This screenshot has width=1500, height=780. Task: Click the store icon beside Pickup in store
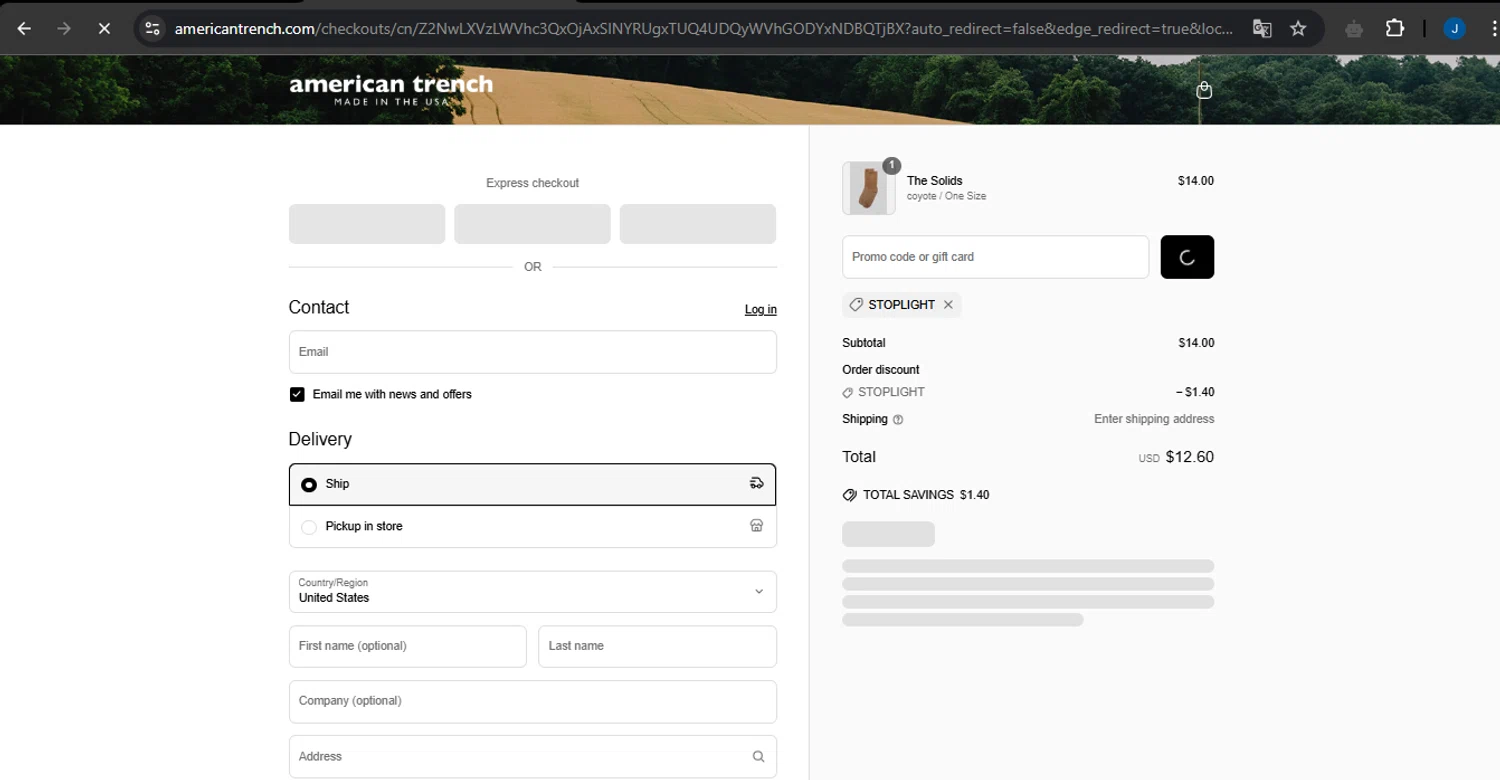click(x=756, y=526)
